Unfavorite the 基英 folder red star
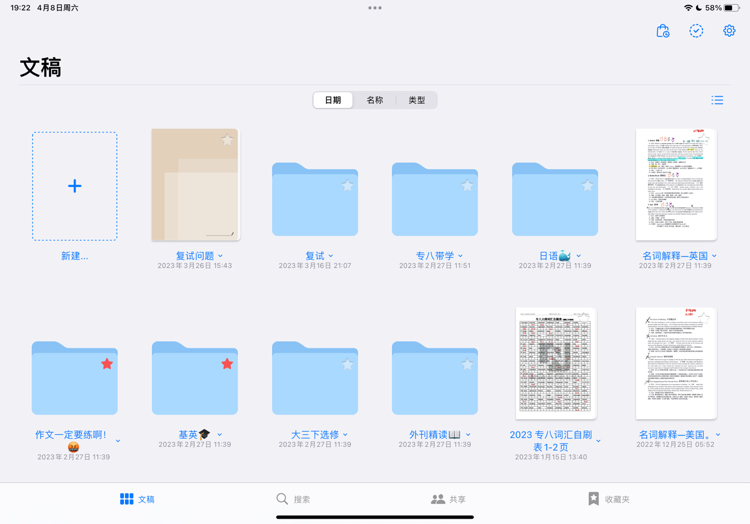Screen dimensions: 750x524 (x=227, y=364)
